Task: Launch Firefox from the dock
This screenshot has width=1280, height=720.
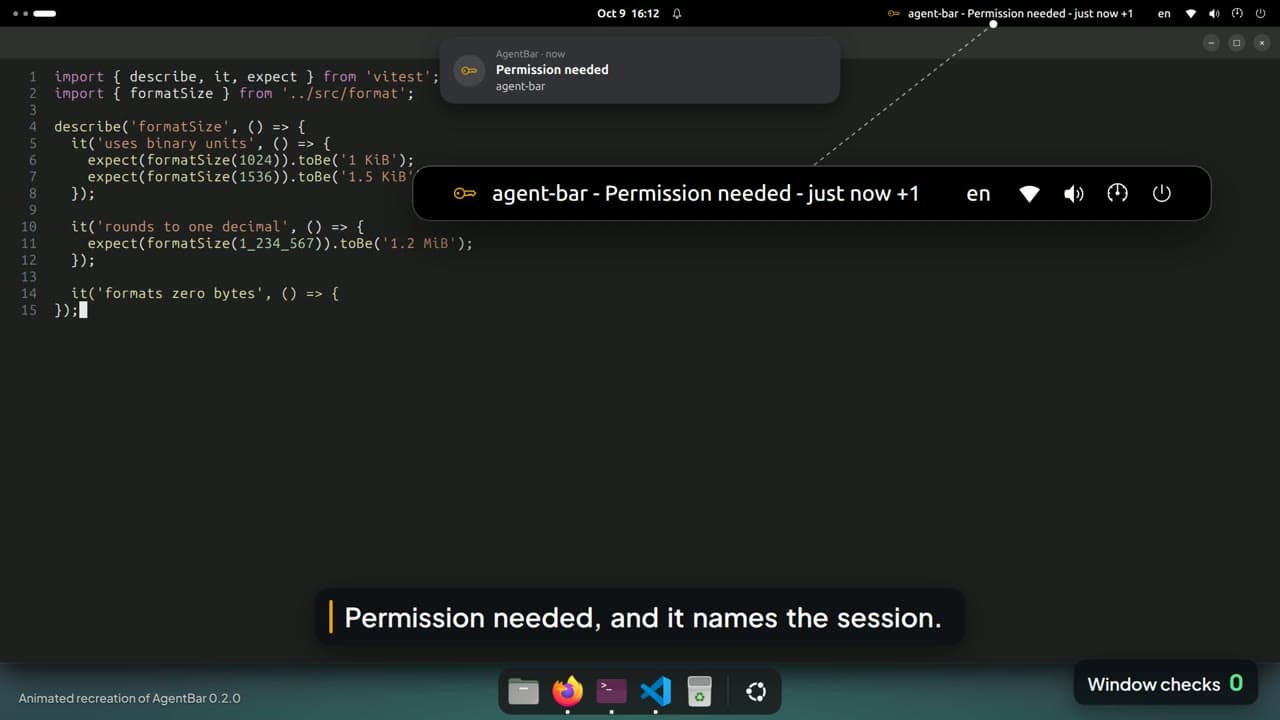Action: pos(567,691)
